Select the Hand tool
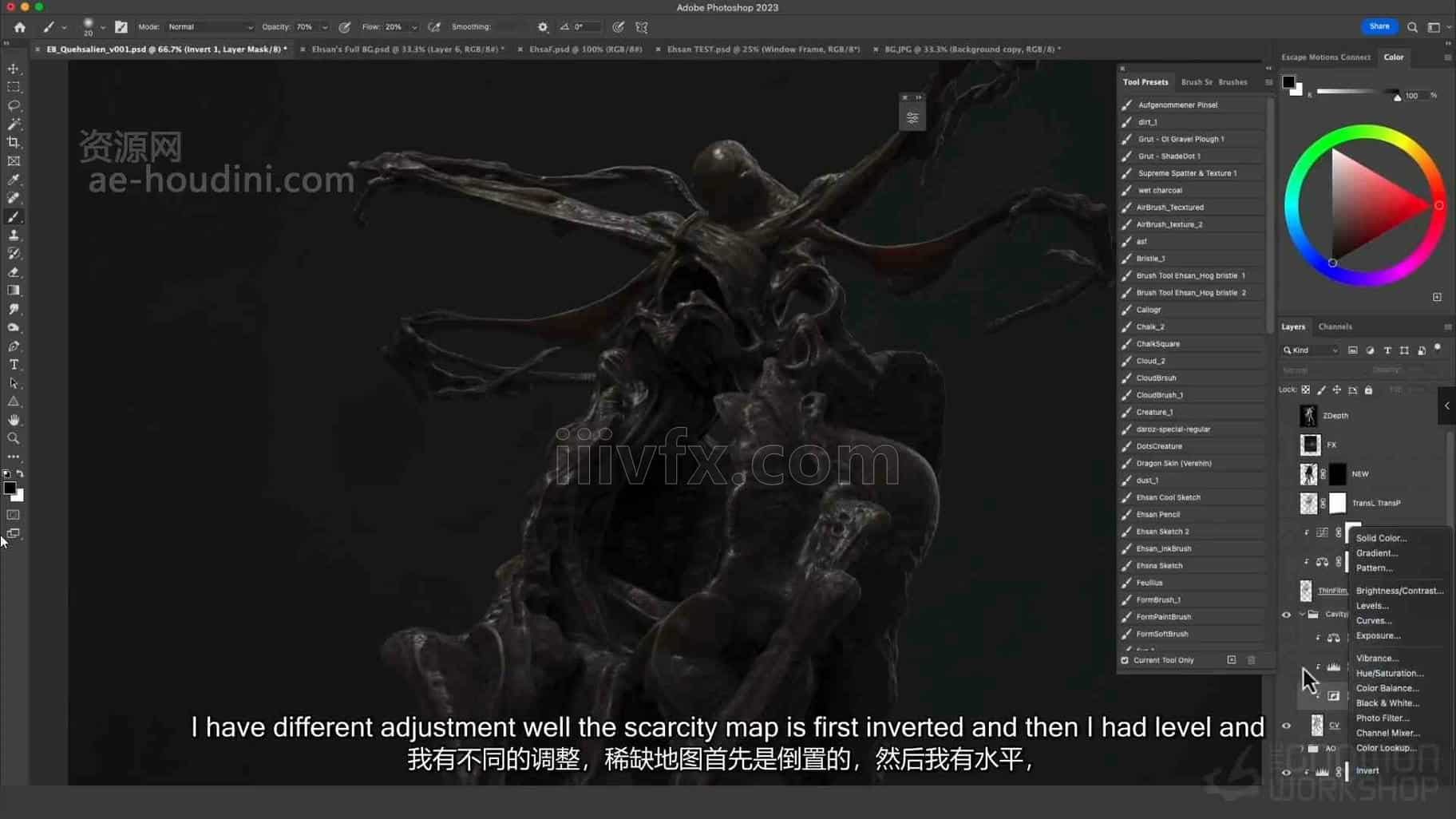Viewport: 1456px width, 819px height. point(14,420)
